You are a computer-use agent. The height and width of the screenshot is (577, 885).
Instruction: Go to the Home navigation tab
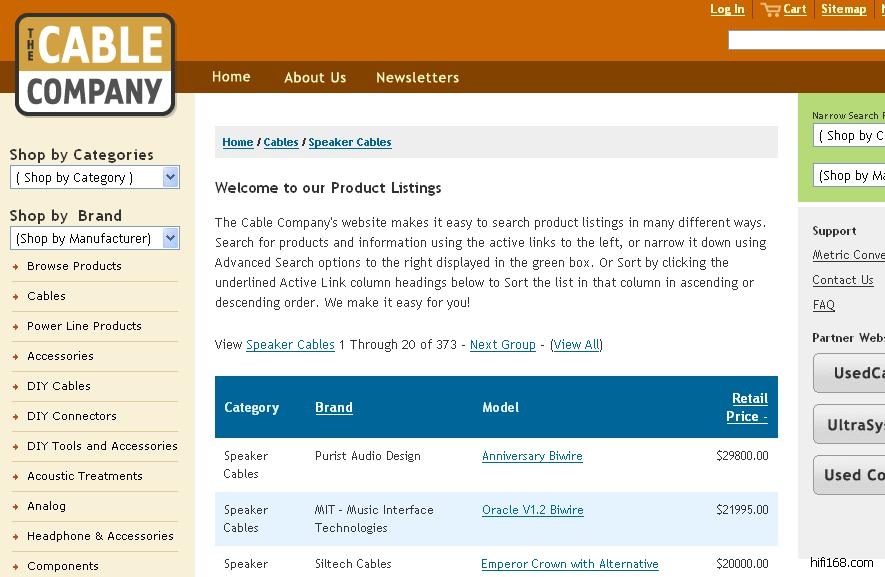[231, 77]
